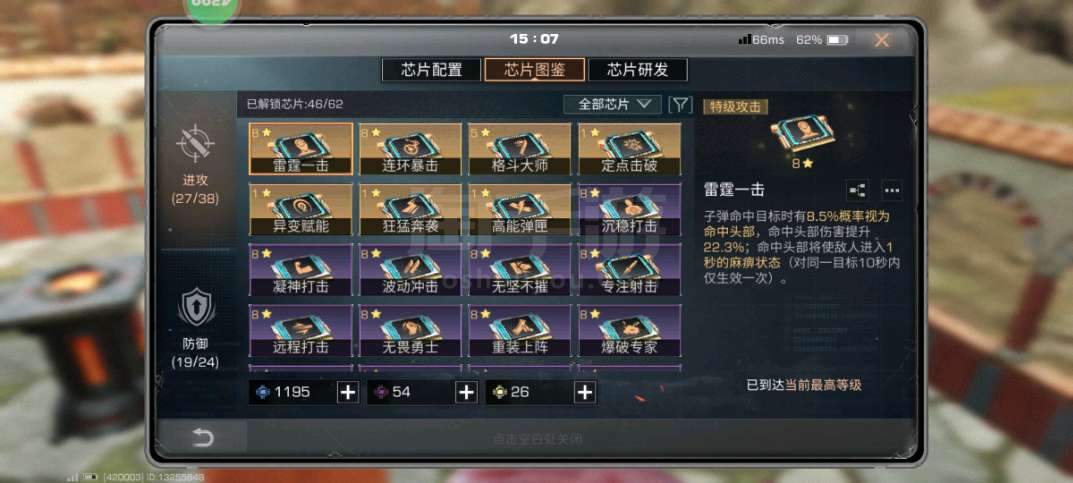Select the 连环暴击 chip card
Image resolution: width=1073 pixels, height=483 pixels.
pos(410,149)
